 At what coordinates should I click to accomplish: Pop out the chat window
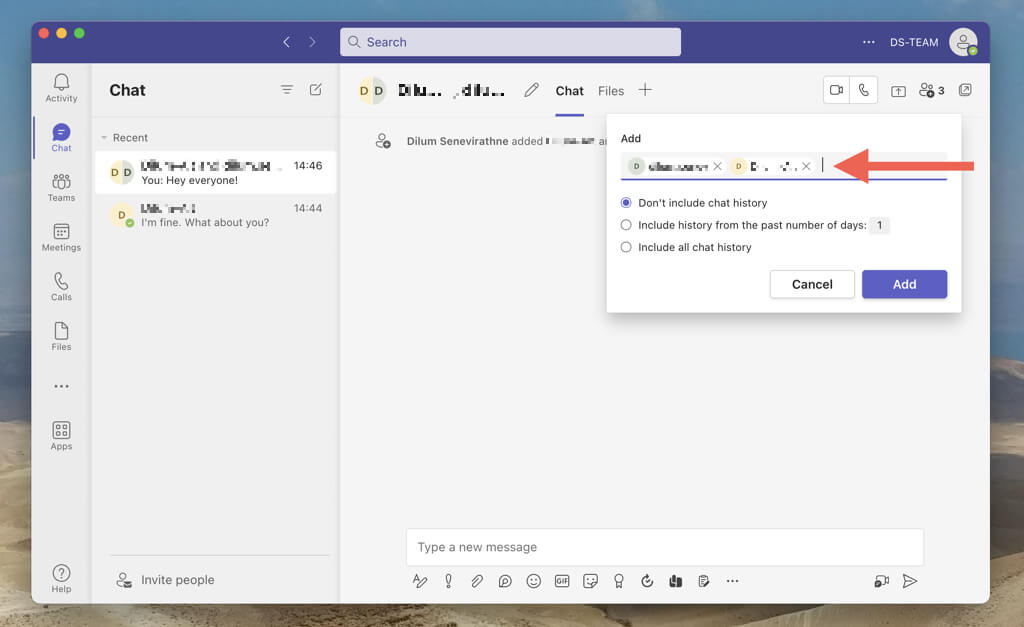(965, 90)
